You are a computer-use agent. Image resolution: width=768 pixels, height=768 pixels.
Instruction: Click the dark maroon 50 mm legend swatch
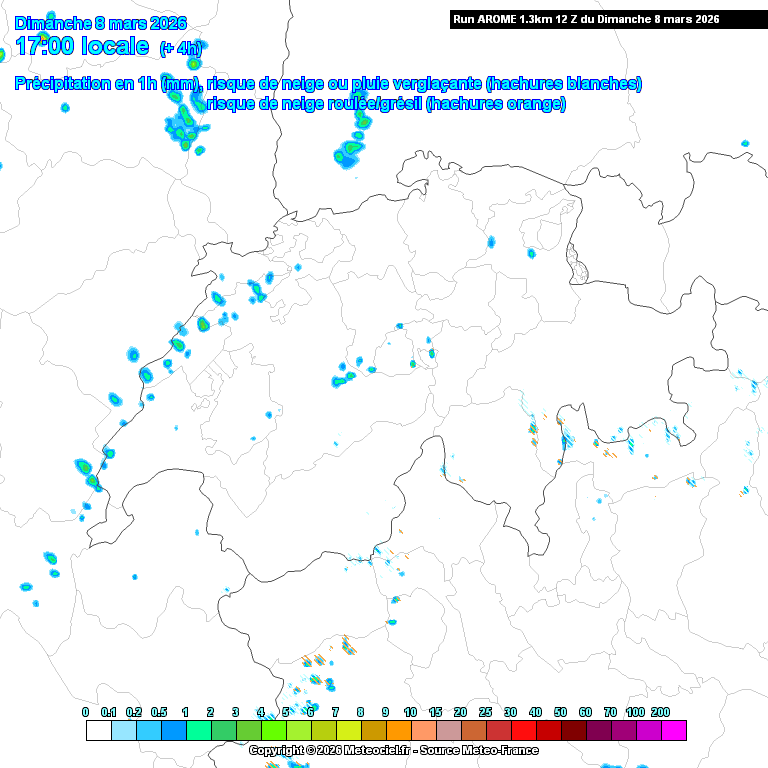573,730
